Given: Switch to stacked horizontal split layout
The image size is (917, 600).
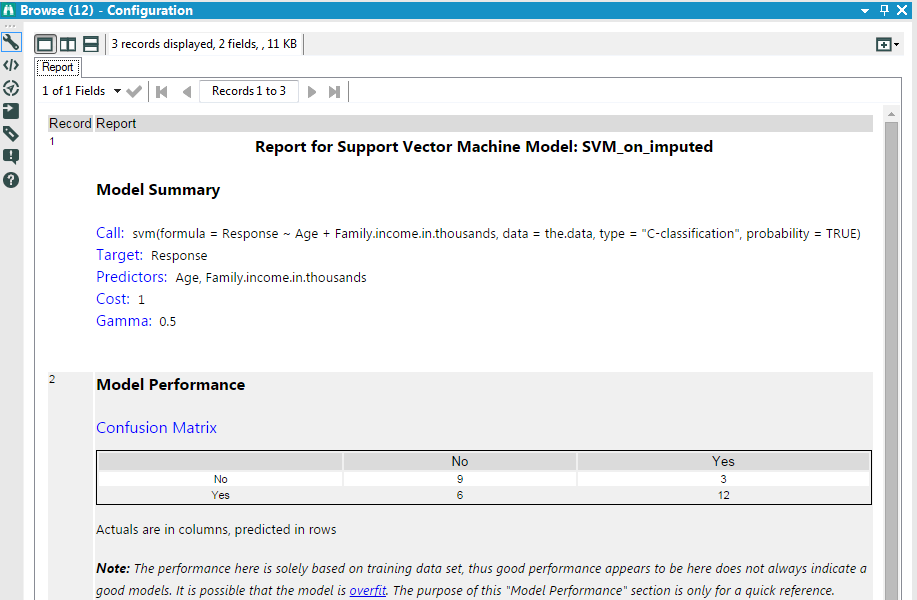Looking at the screenshot, I should [x=89, y=44].
